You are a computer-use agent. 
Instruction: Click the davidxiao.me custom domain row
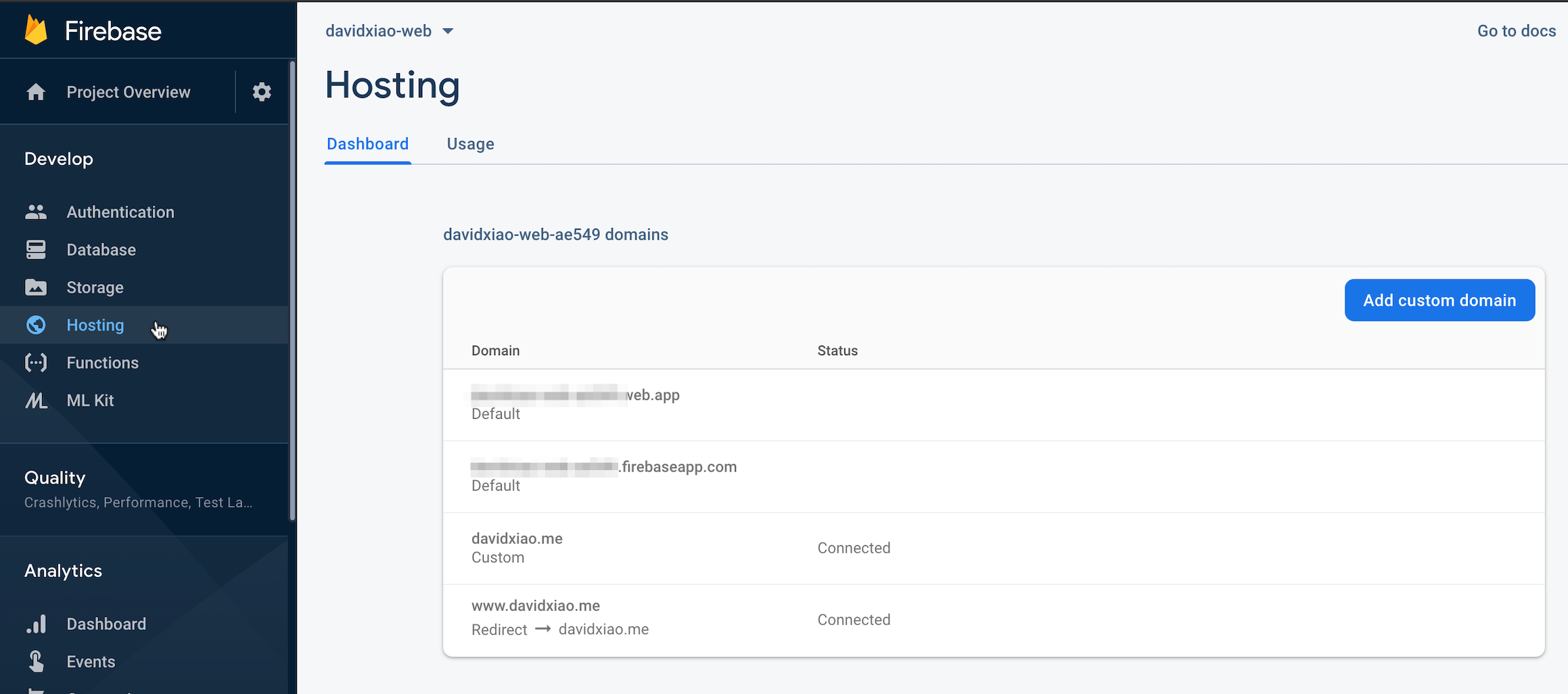point(994,549)
